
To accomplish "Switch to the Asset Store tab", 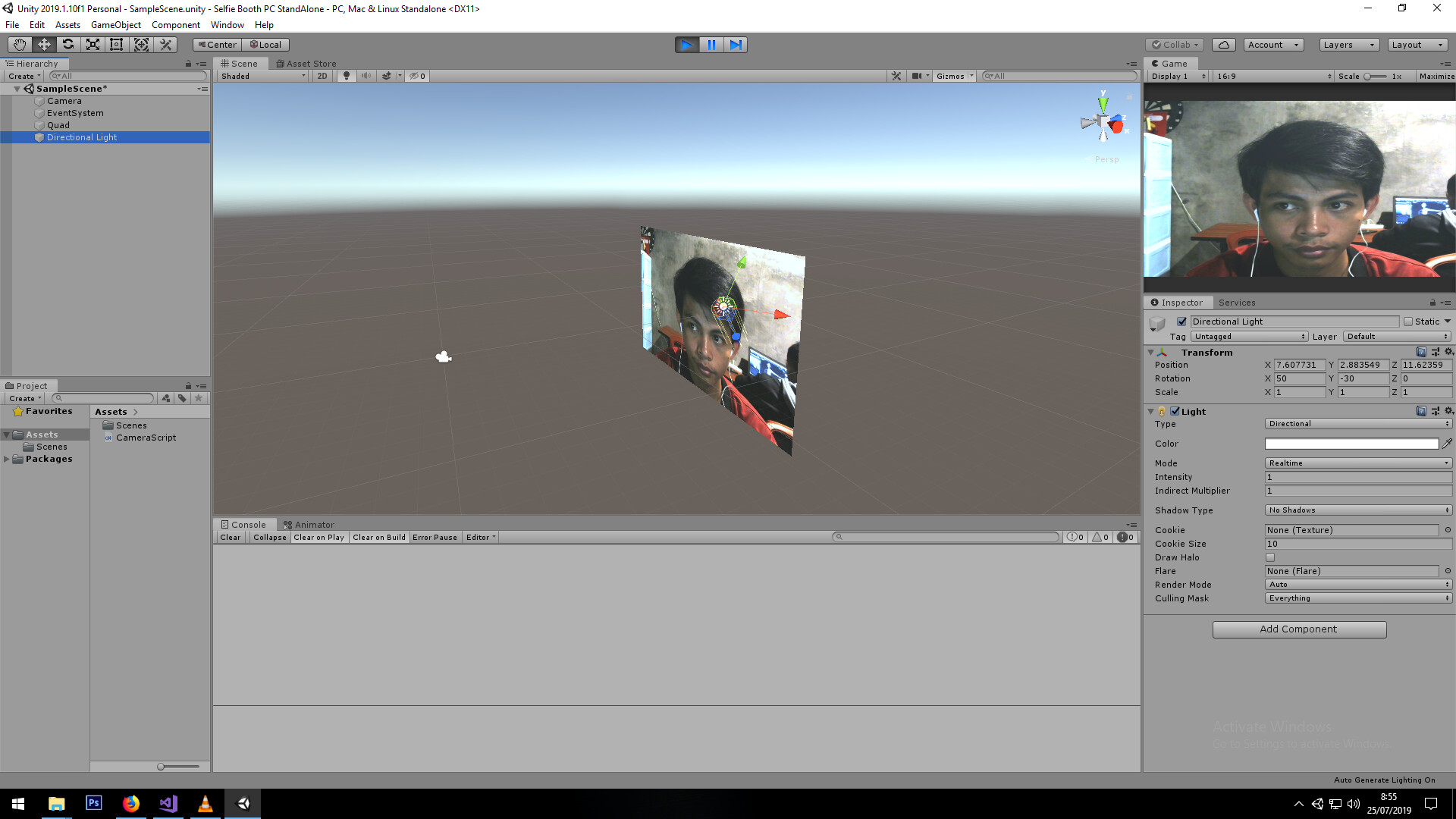I will (306, 64).
